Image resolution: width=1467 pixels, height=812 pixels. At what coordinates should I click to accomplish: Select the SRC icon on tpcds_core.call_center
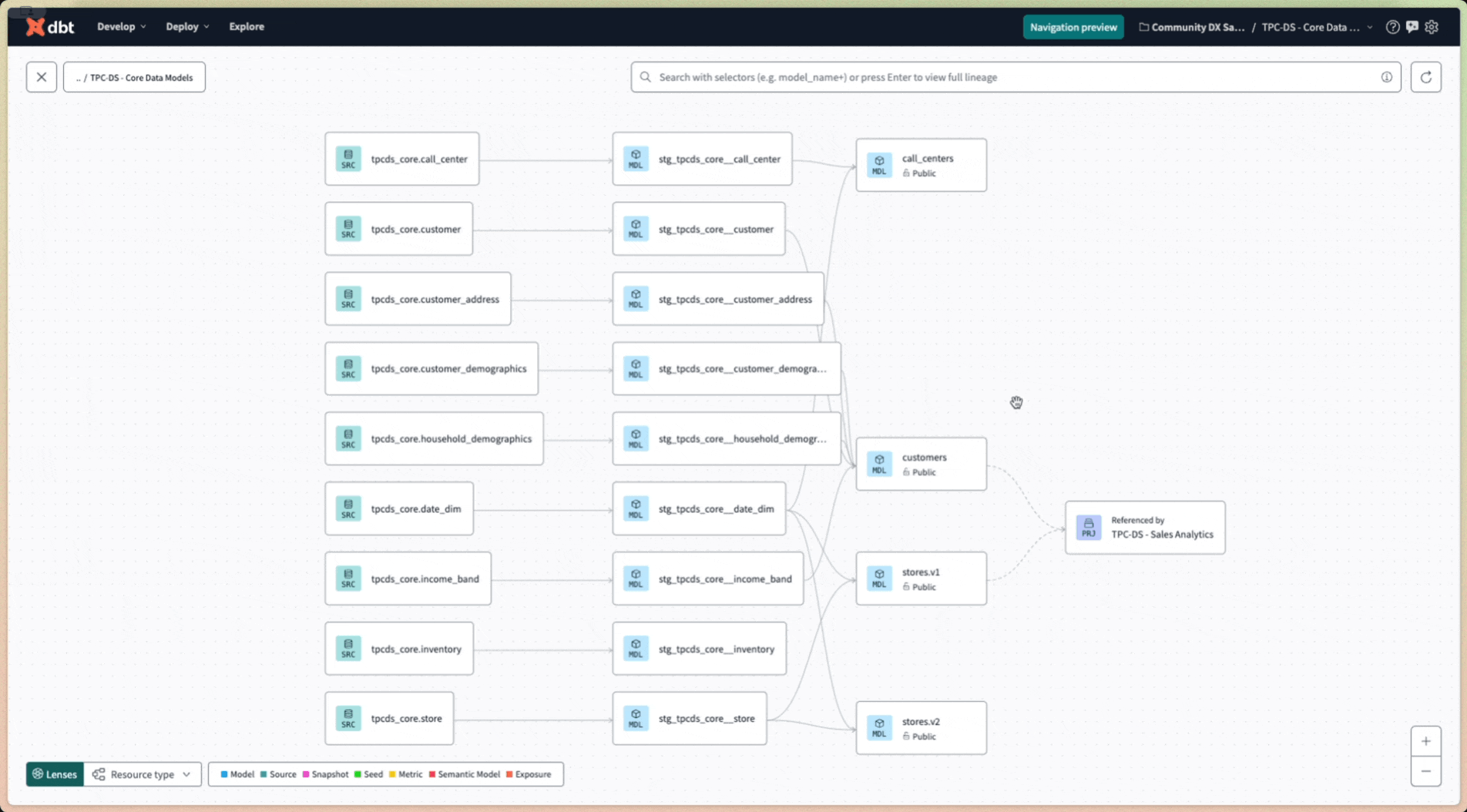point(348,159)
